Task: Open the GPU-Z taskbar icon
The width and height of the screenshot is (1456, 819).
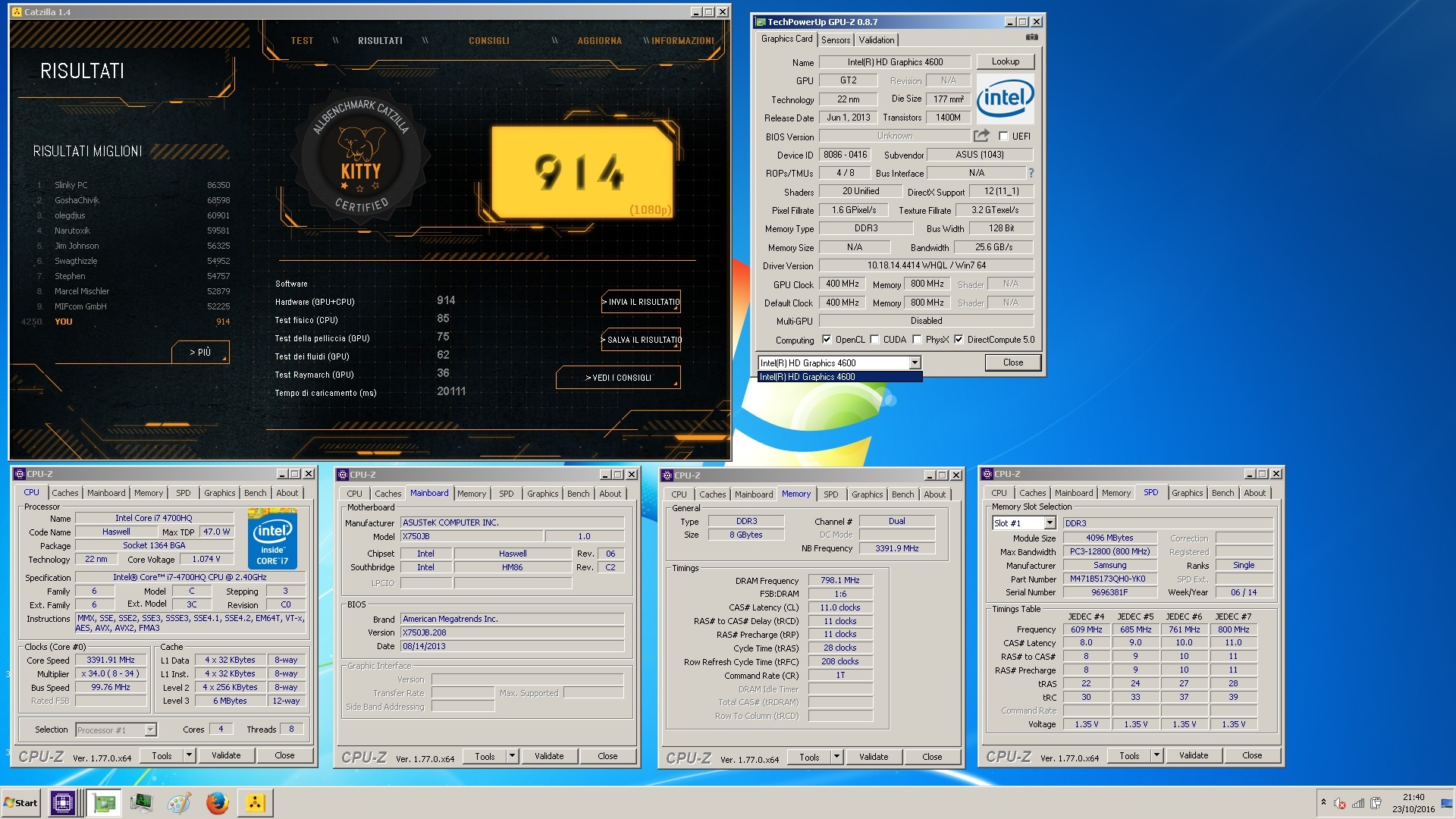Action: point(104,802)
